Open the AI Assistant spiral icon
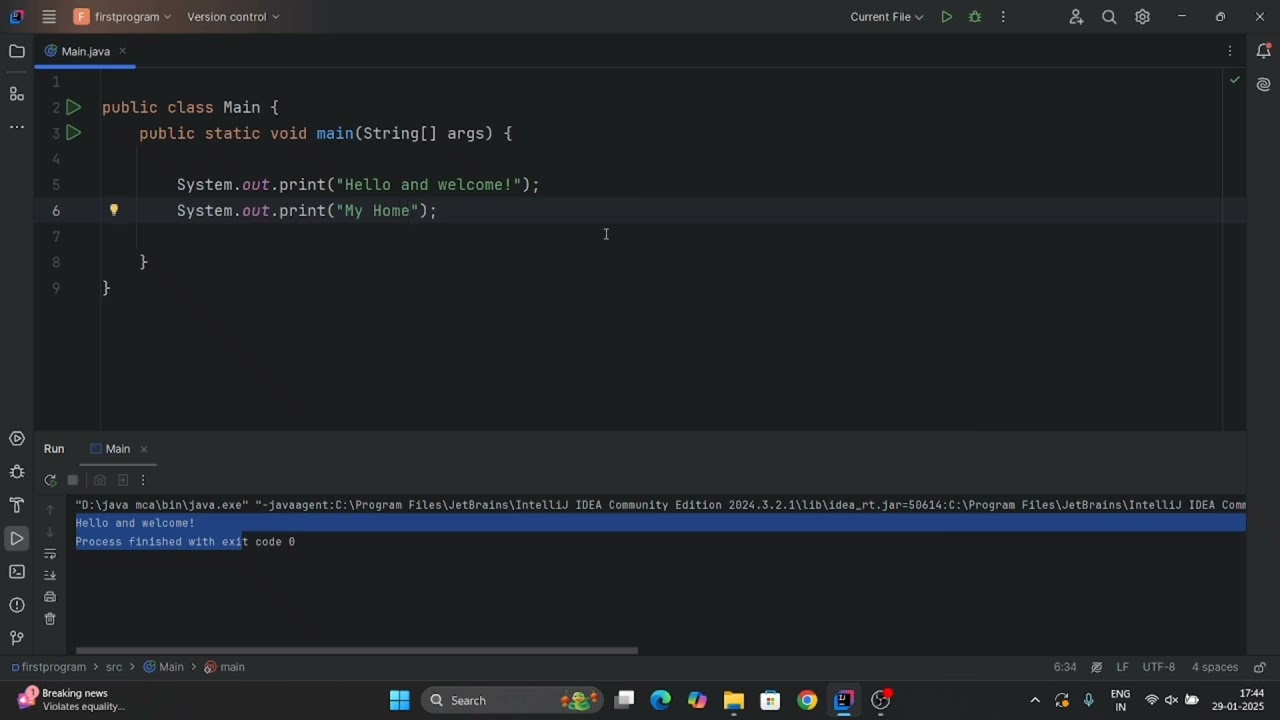Viewport: 1280px width, 720px height. (1264, 85)
